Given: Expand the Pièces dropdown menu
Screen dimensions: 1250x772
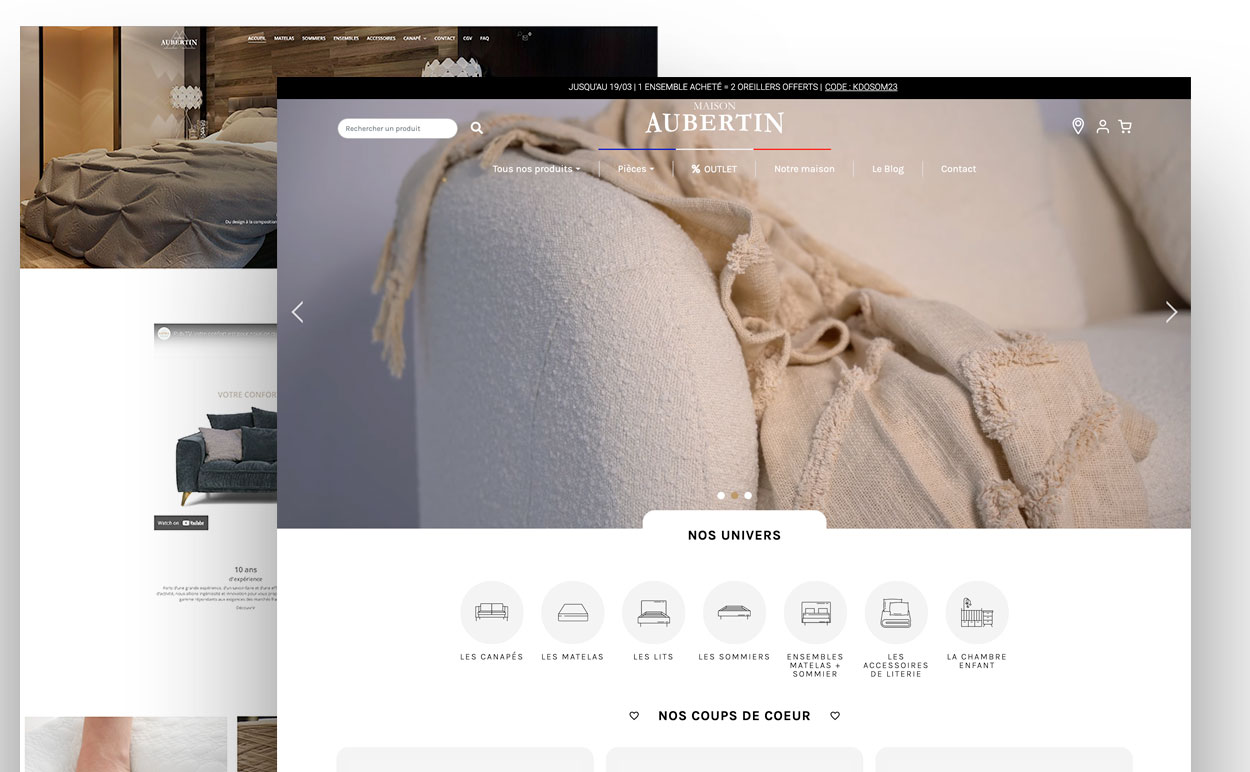Looking at the screenshot, I should click(x=636, y=169).
